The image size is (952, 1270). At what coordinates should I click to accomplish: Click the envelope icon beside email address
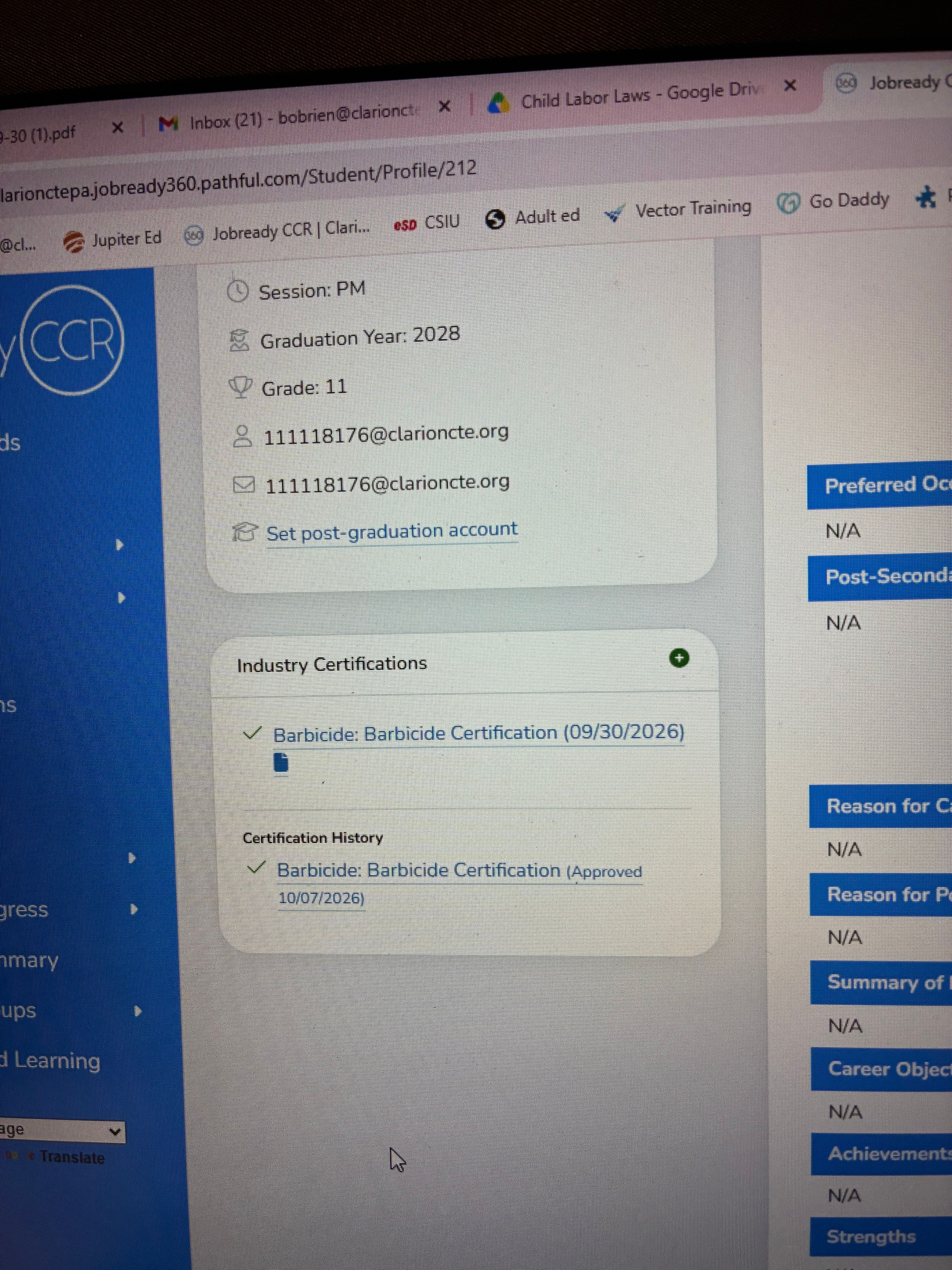coord(244,485)
